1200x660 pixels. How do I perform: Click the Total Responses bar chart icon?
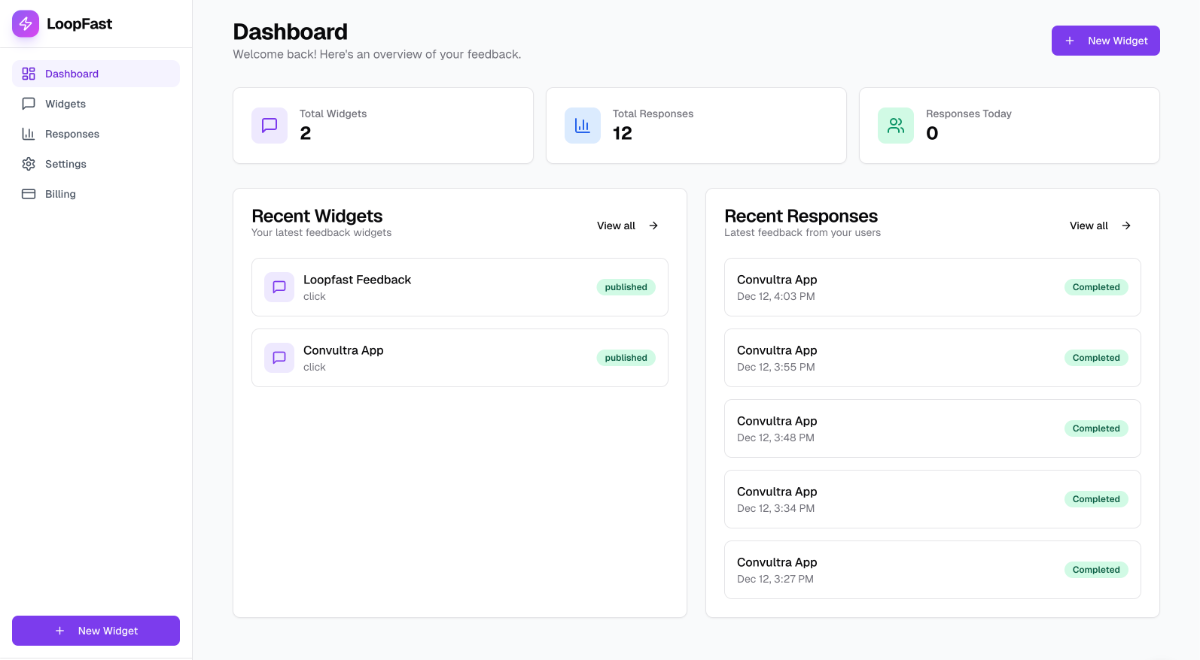point(582,125)
